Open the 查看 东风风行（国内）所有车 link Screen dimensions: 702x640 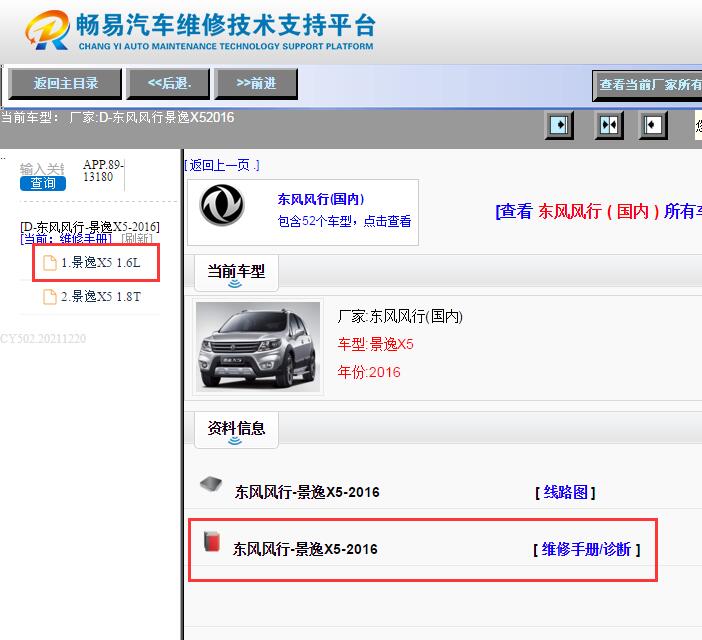point(599,211)
